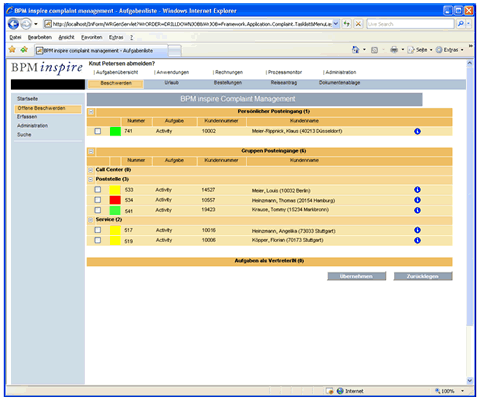480x400 pixels.
Task: Open the Favoriten menu
Action: (92, 37)
